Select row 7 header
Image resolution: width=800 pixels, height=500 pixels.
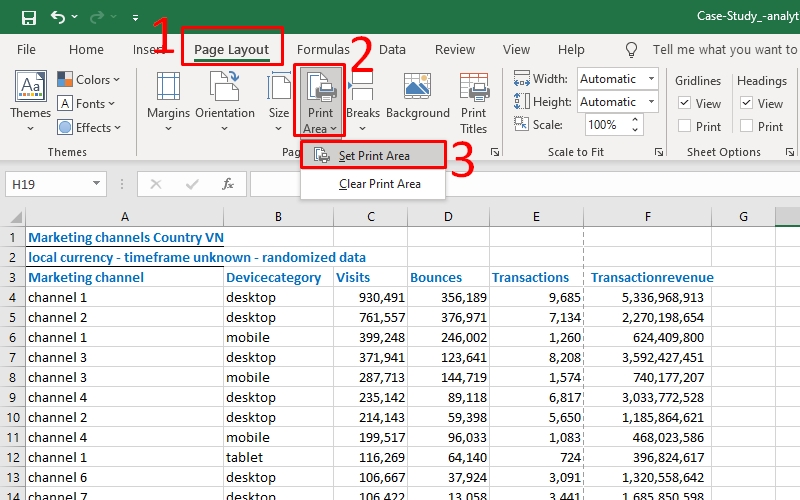point(13,357)
